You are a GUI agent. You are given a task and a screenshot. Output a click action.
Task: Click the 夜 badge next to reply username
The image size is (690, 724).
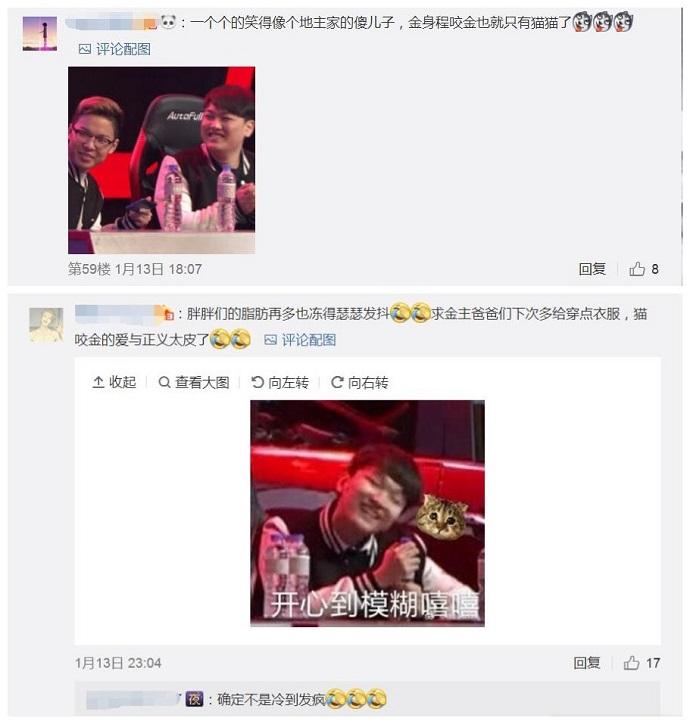pyautogui.click(x=194, y=699)
